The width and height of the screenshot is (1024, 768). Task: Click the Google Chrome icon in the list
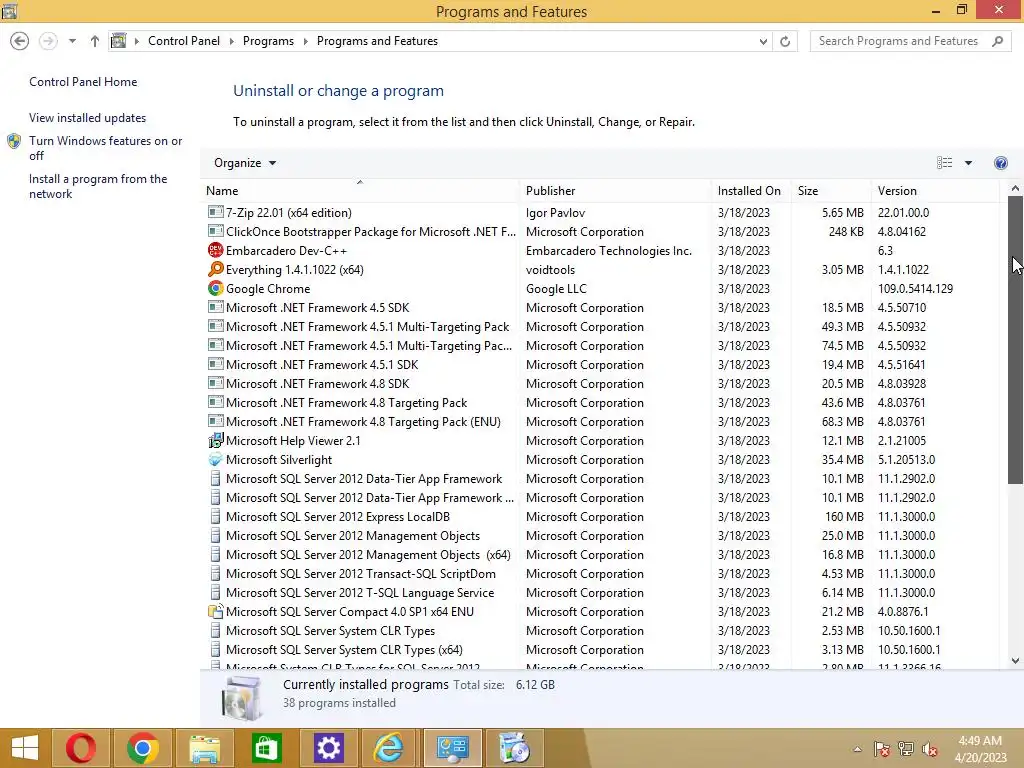coord(216,288)
